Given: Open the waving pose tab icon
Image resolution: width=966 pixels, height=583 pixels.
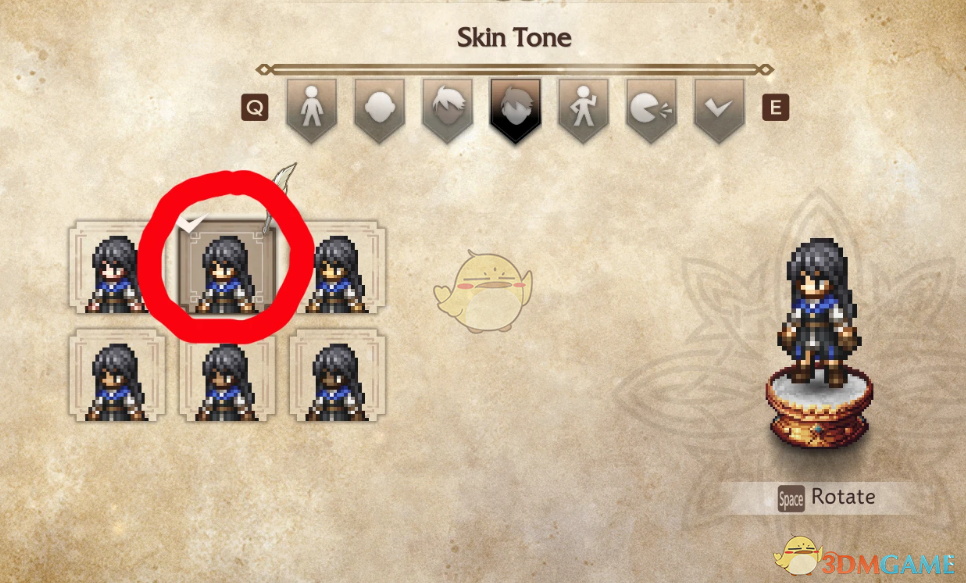Looking at the screenshot, I should click(x=583, y=110).
